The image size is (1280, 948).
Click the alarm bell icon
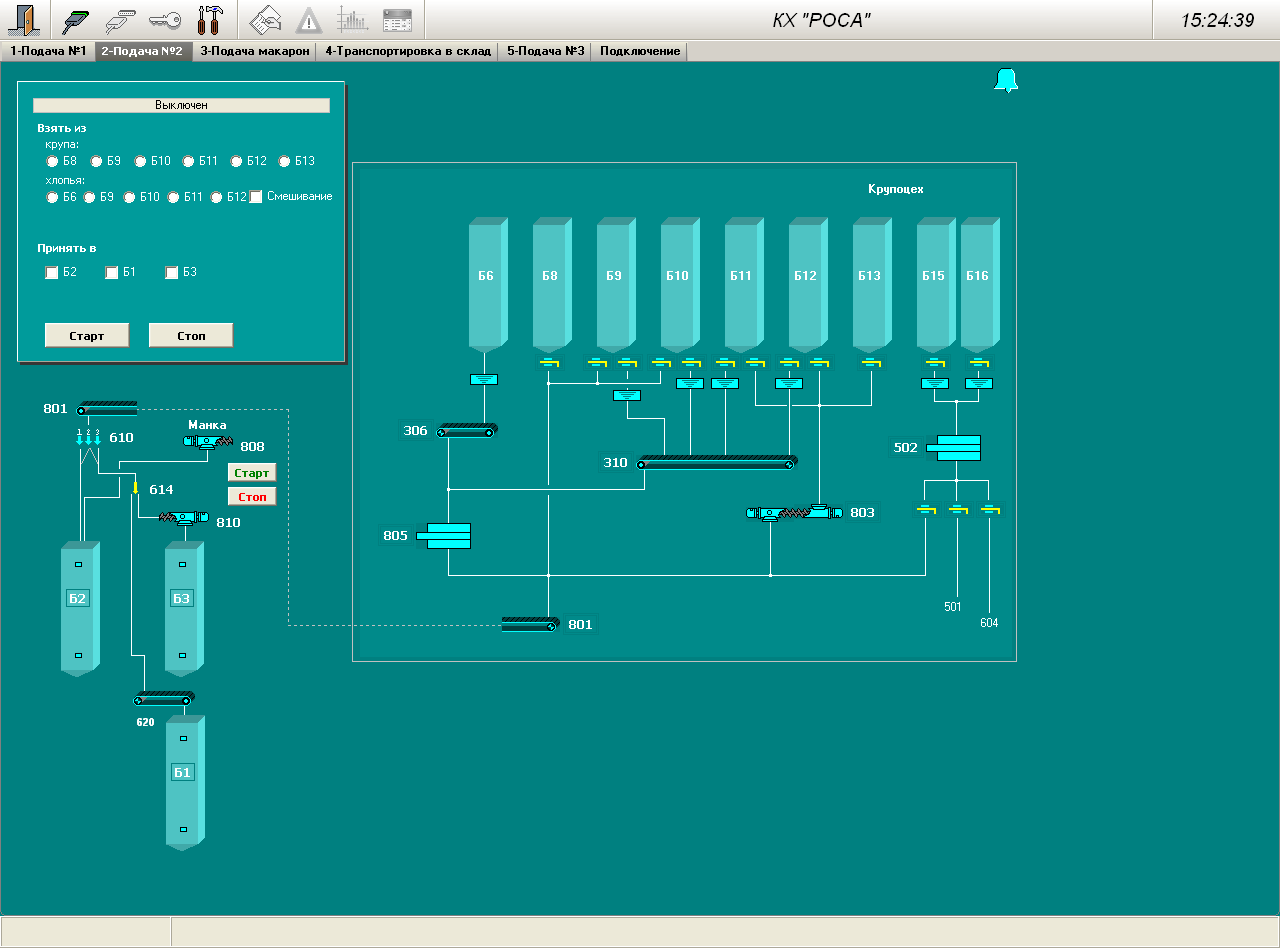(x=1005, y=81)
